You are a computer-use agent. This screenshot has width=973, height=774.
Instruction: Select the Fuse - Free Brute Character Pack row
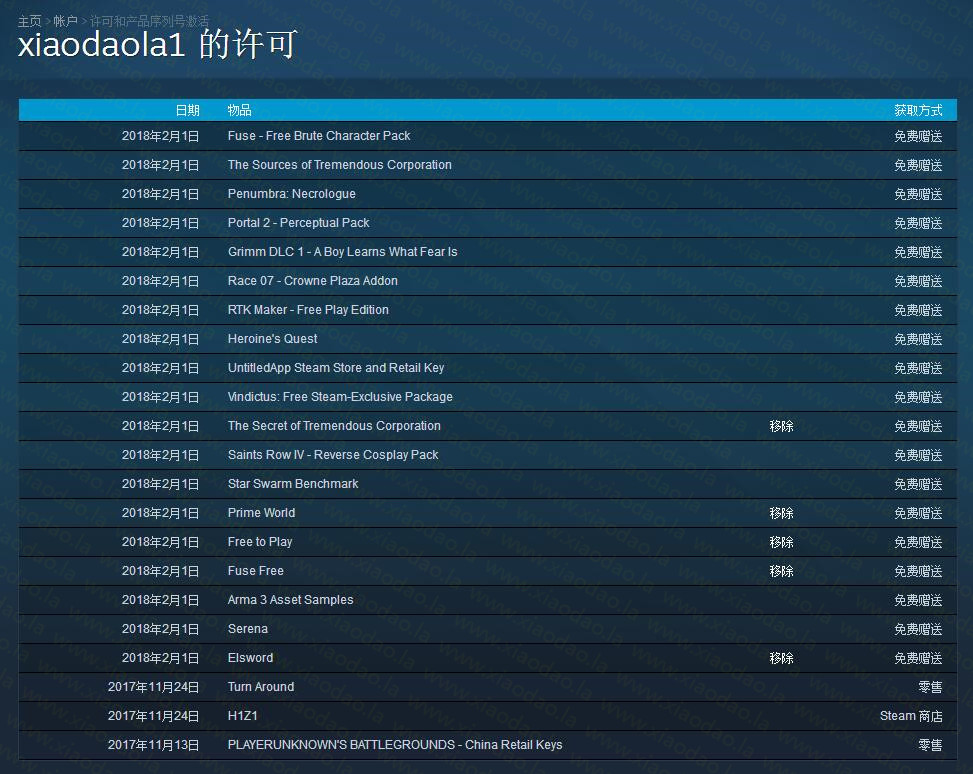(488, 136)
